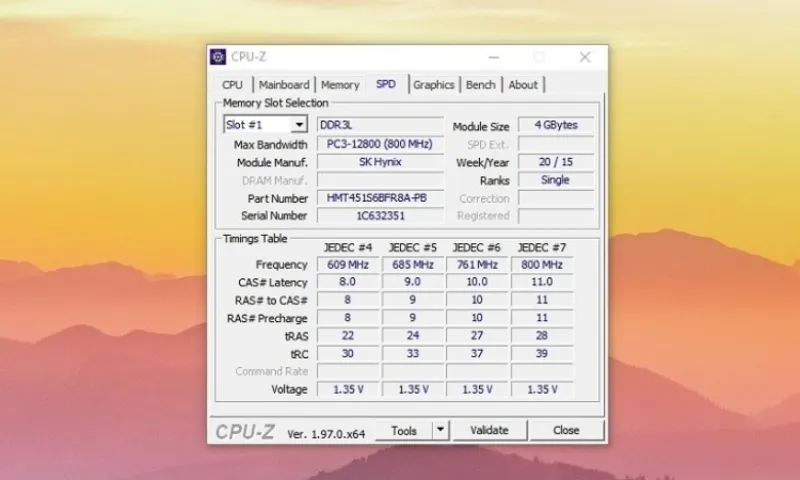The width and height of the screenshot is (800, 480).
Task: Click the JEDEC #6 column header
Action: [477, 247]
